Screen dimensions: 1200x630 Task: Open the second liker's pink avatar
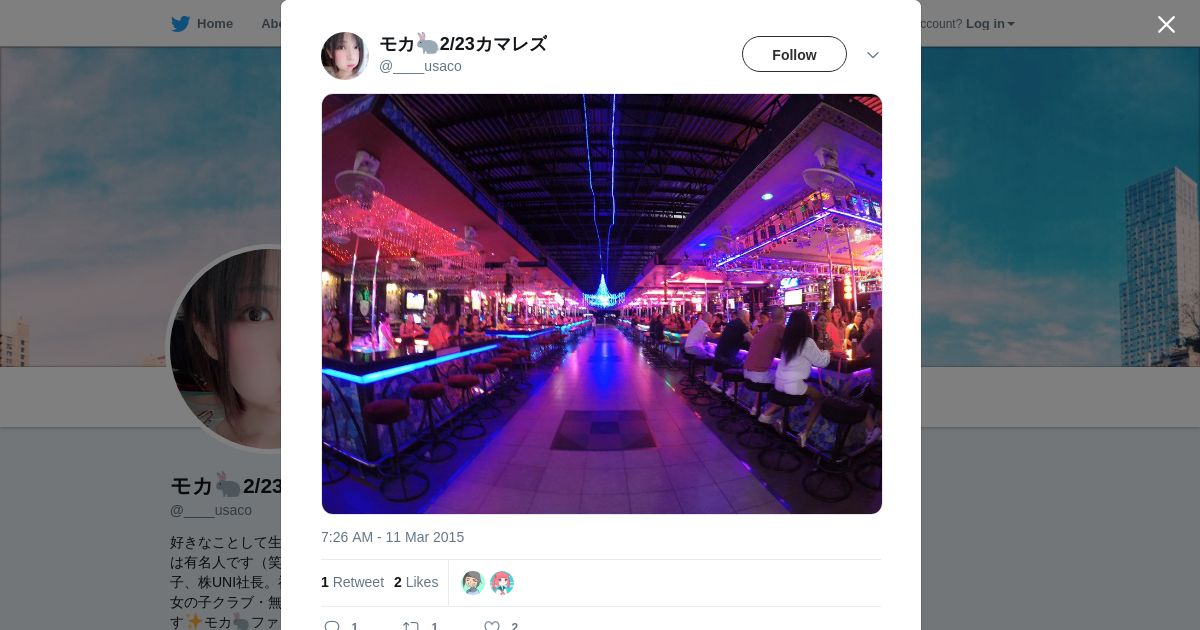click(x=502, y=583)
